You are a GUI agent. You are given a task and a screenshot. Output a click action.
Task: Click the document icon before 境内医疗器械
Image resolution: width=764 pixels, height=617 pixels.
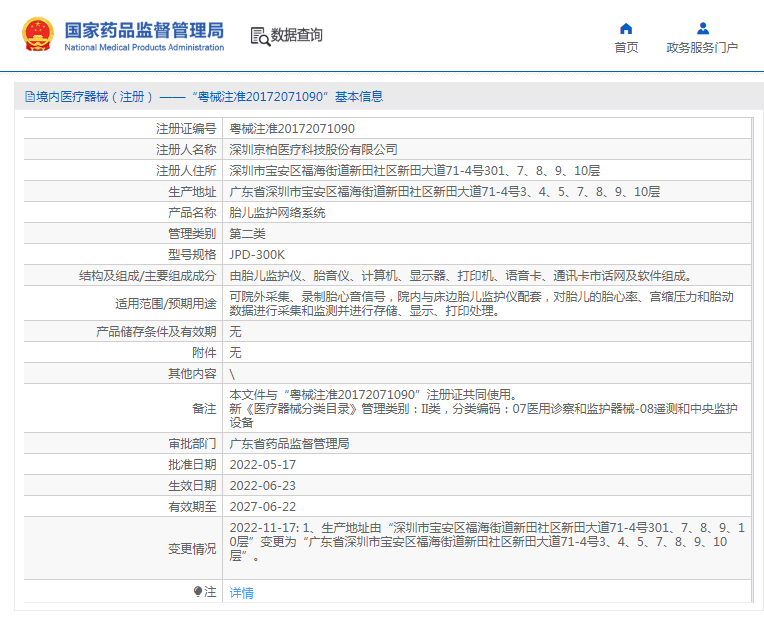point(29,96)
